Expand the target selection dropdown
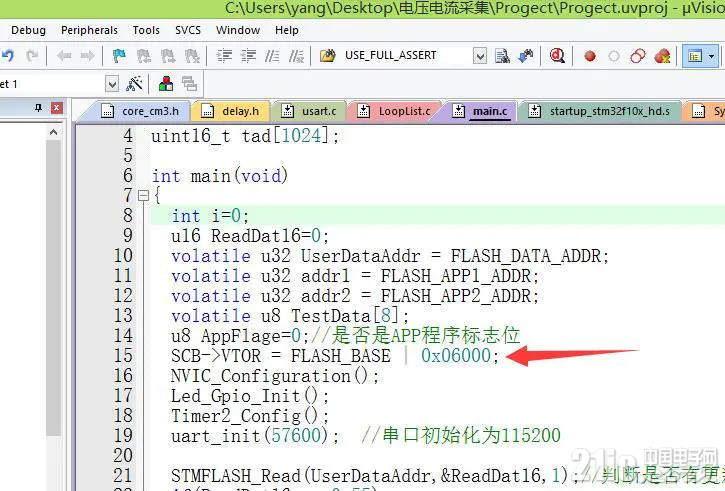The height and width of the screenshot is (491, 725). (111, 84)
